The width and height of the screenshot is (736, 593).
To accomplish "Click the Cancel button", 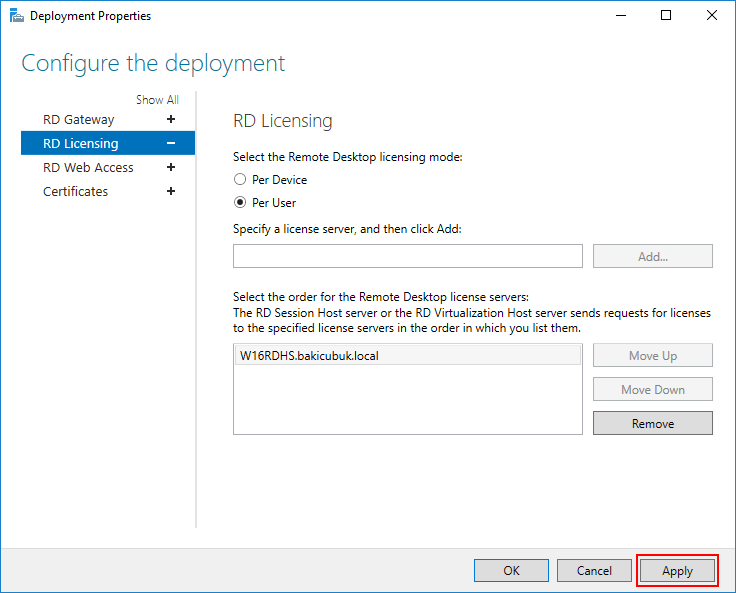I will point(594,570).
